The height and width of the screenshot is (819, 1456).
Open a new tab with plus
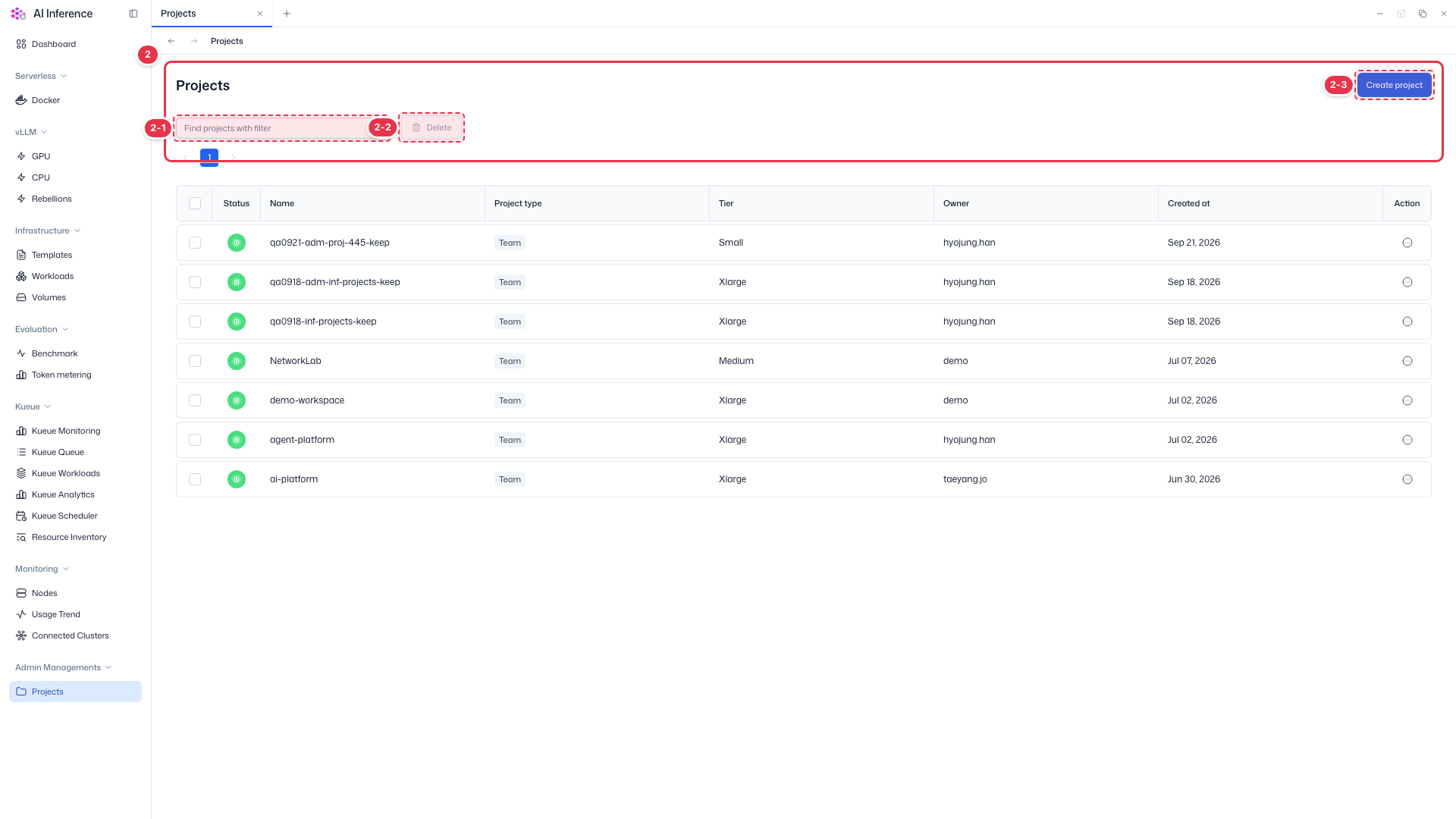pos(287,14)
